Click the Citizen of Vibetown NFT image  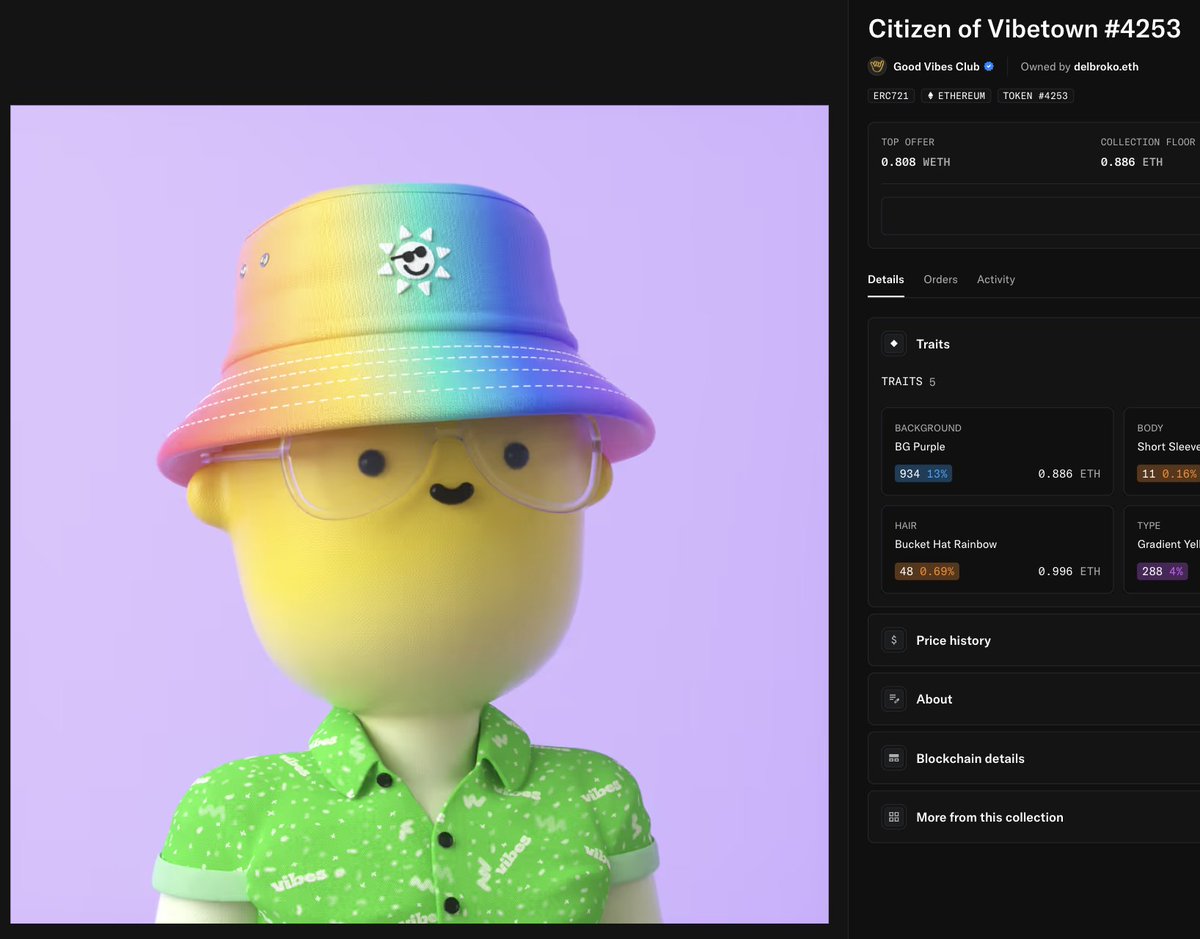click(x=419, y=514)
